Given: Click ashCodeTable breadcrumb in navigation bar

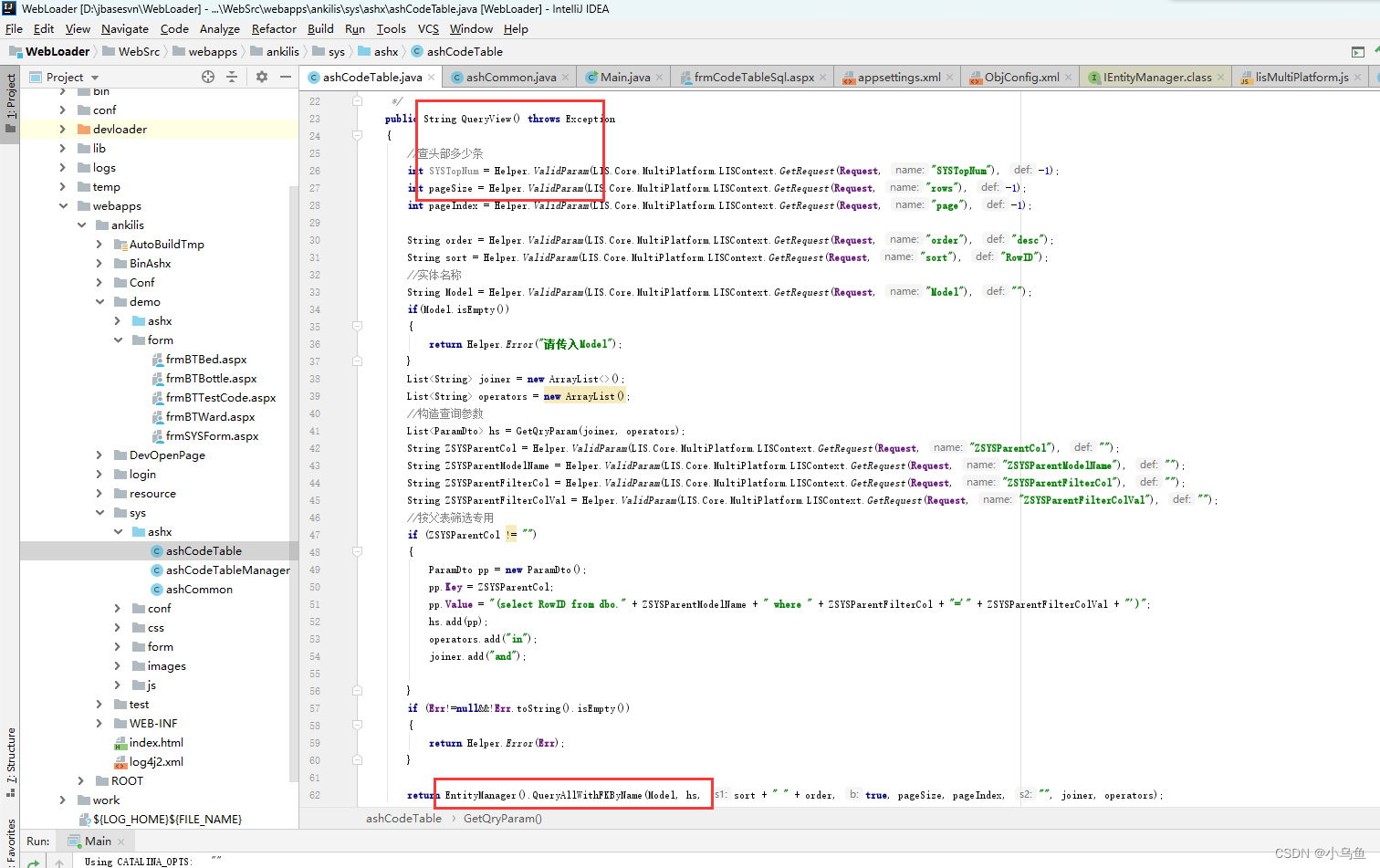Looking at the screenshot, I should click(456, 52).
